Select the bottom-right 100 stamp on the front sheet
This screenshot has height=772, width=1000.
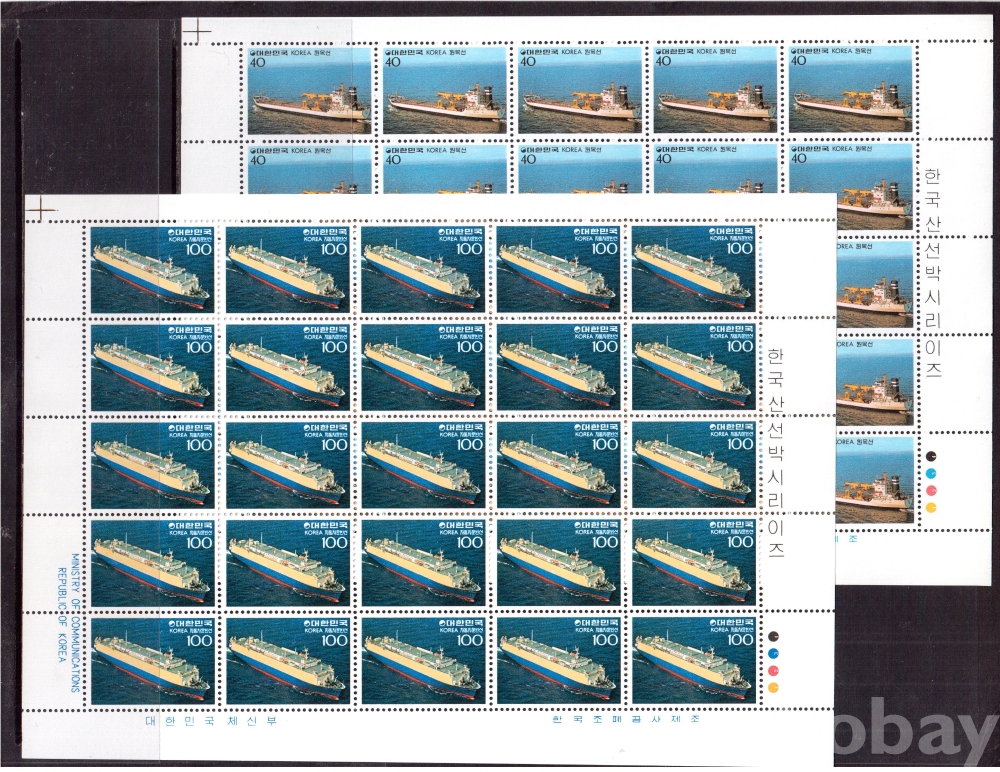692,661
